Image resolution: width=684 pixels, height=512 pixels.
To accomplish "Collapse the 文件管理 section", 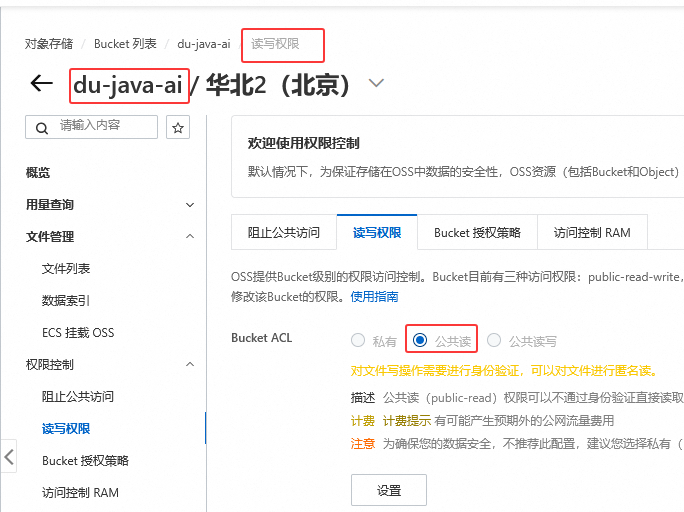I will pos(190,237).
